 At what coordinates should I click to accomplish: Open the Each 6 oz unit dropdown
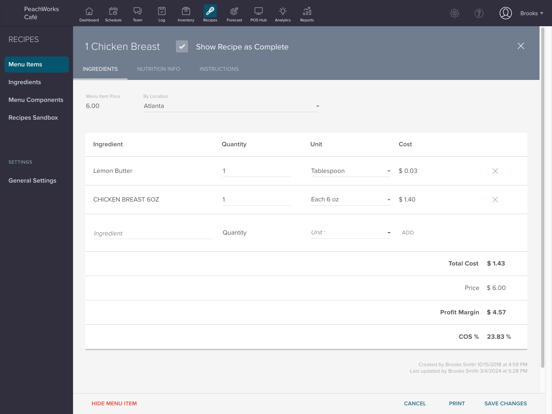[350, 200]
